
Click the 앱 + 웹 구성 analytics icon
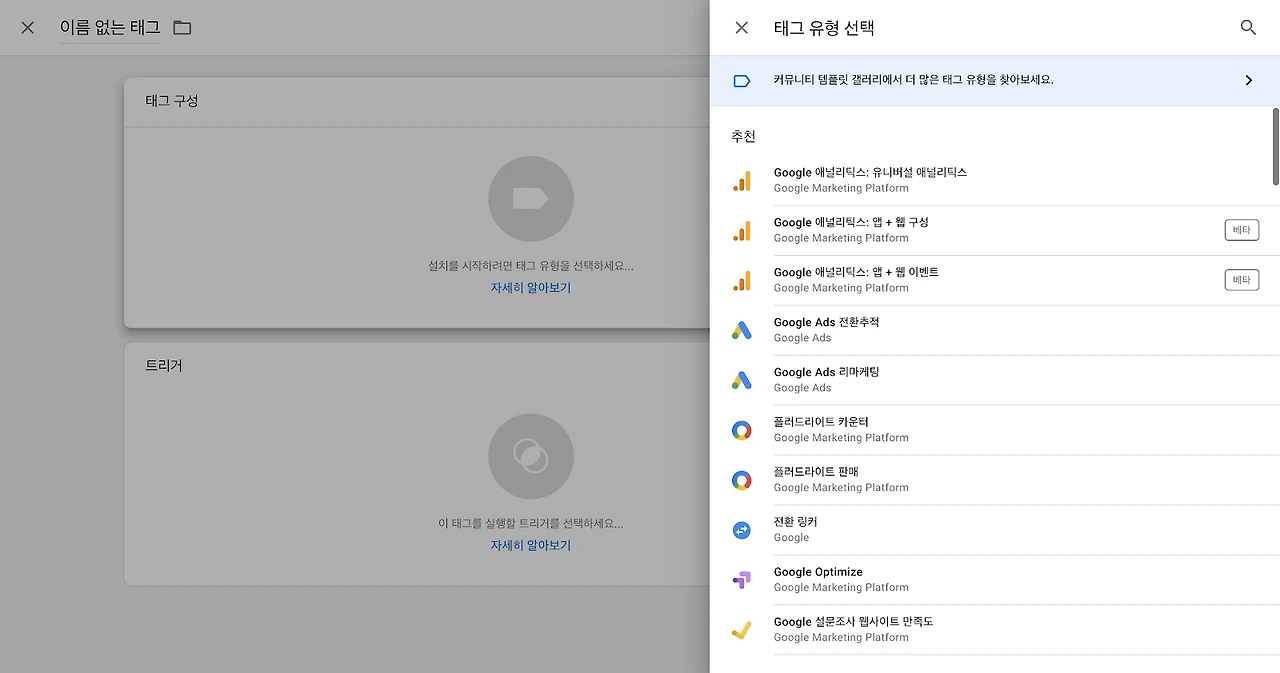pyautogui.click(x=742, y=231)
